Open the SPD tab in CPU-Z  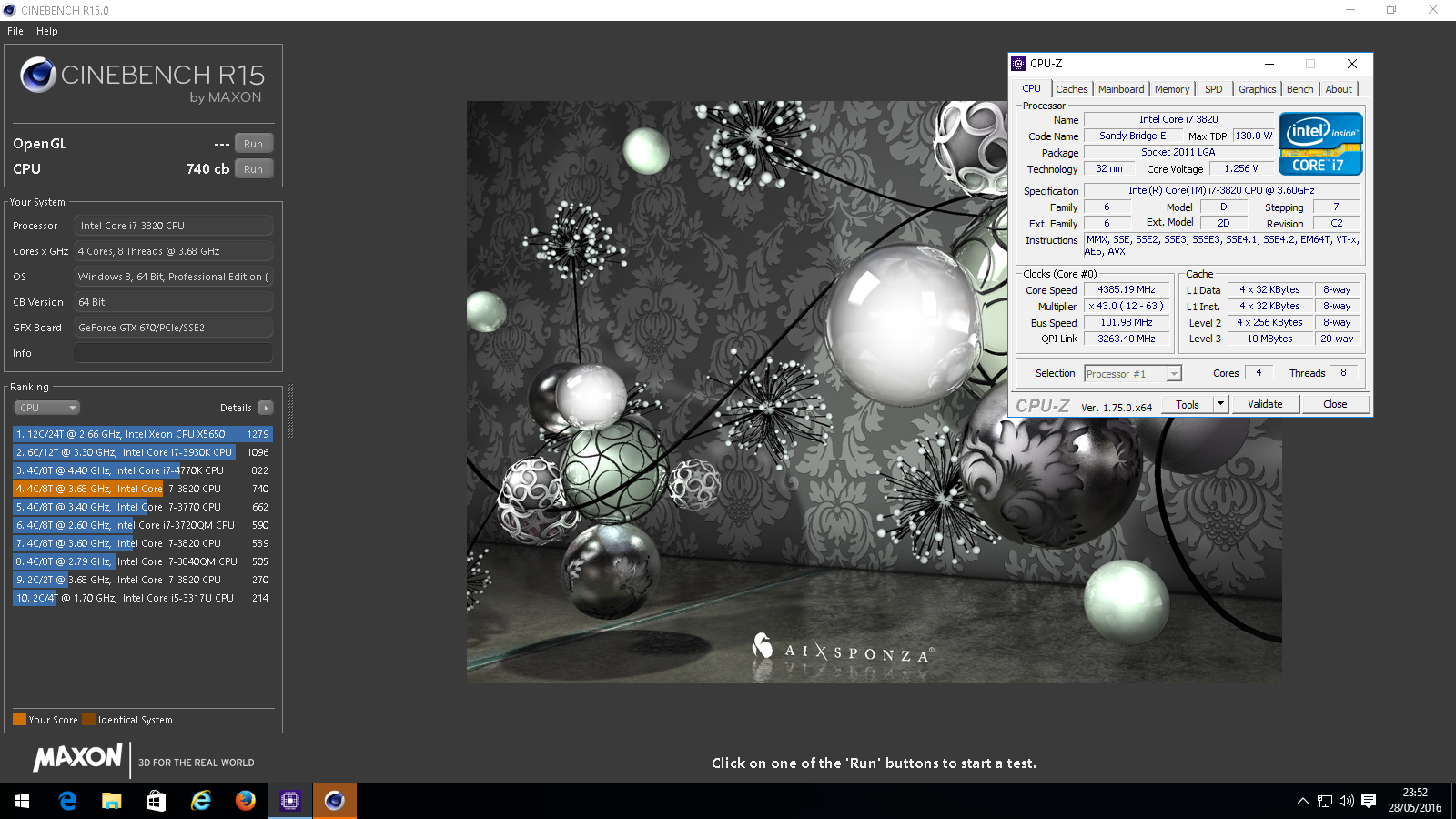(1214, 89)
